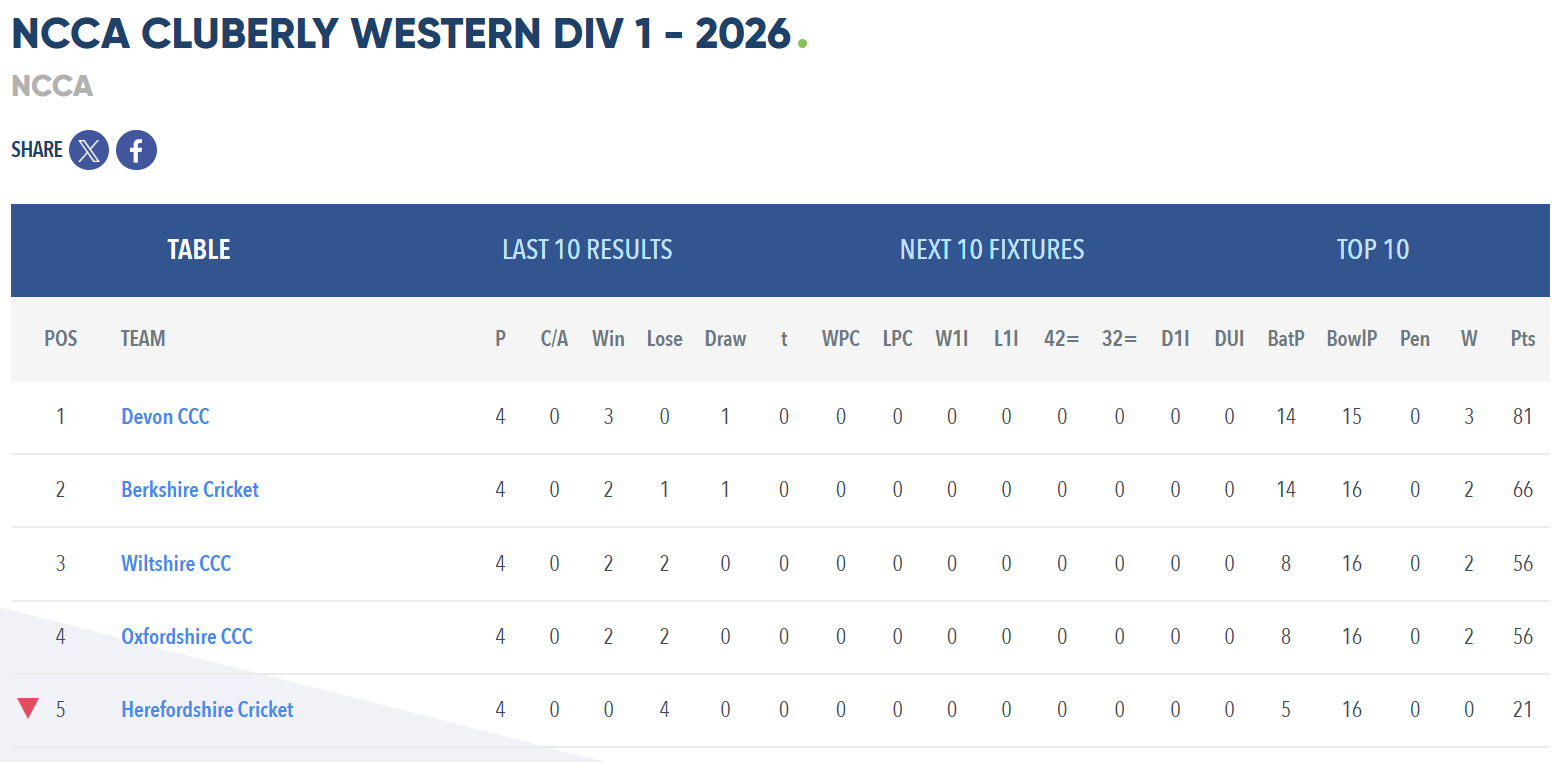Select the Table tab
Screen dimensions: 1558x762
199,249
